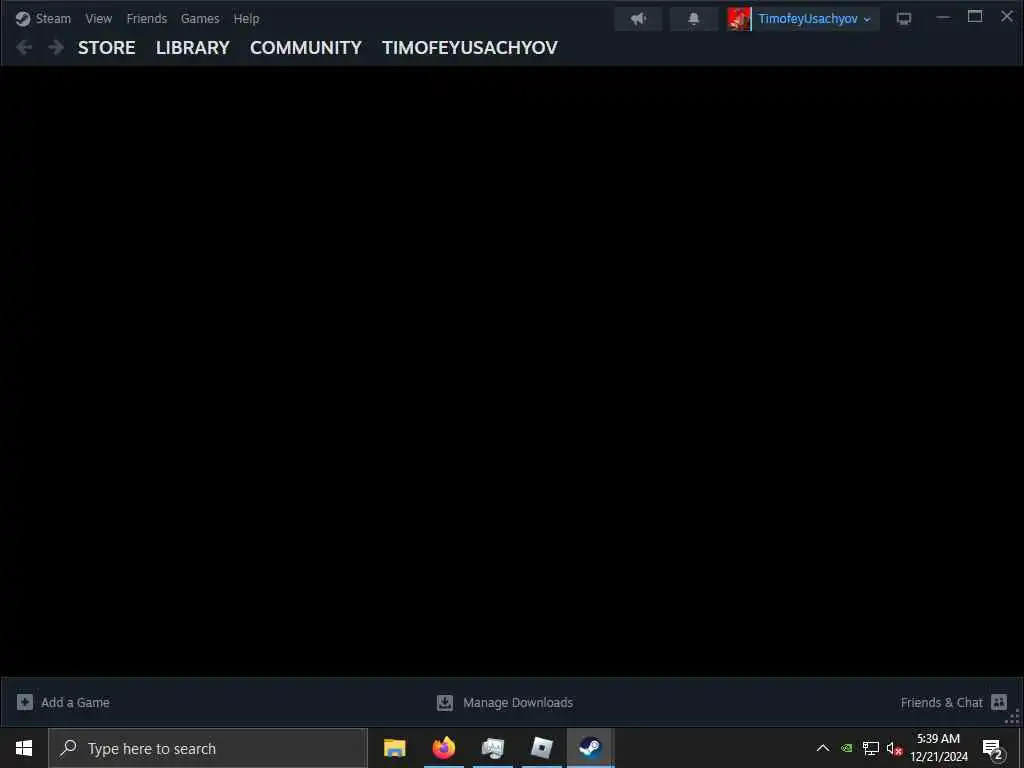Open Firefox from the taskbar

(x=444, y=748)
